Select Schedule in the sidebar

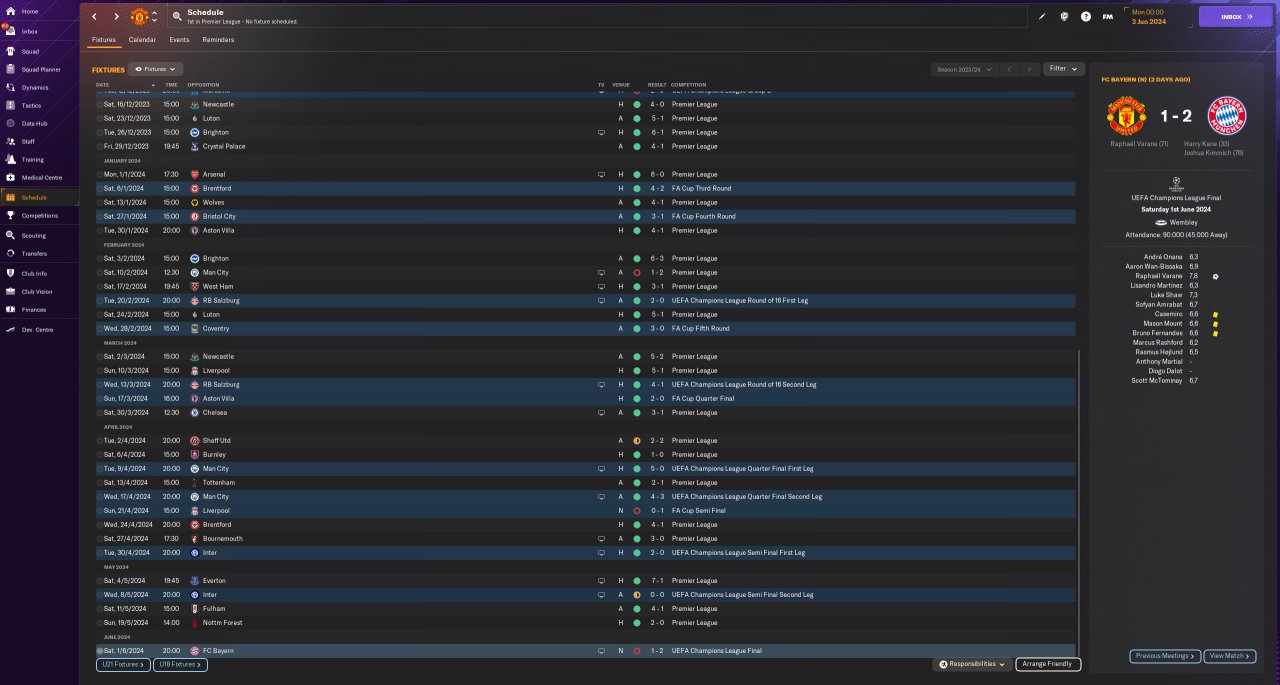40,197
